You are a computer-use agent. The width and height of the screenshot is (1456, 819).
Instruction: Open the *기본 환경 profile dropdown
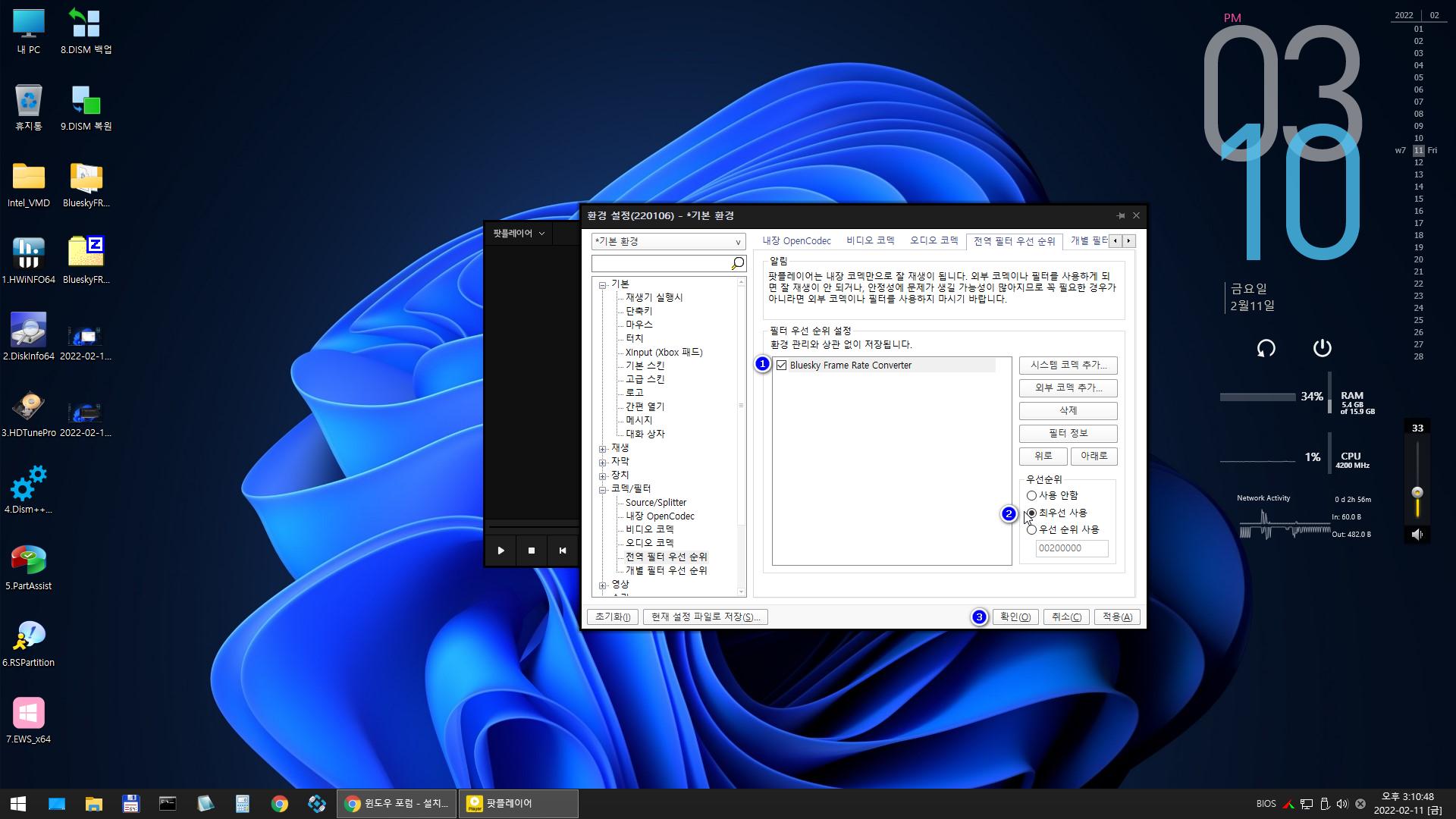click(x=668, y=242)
